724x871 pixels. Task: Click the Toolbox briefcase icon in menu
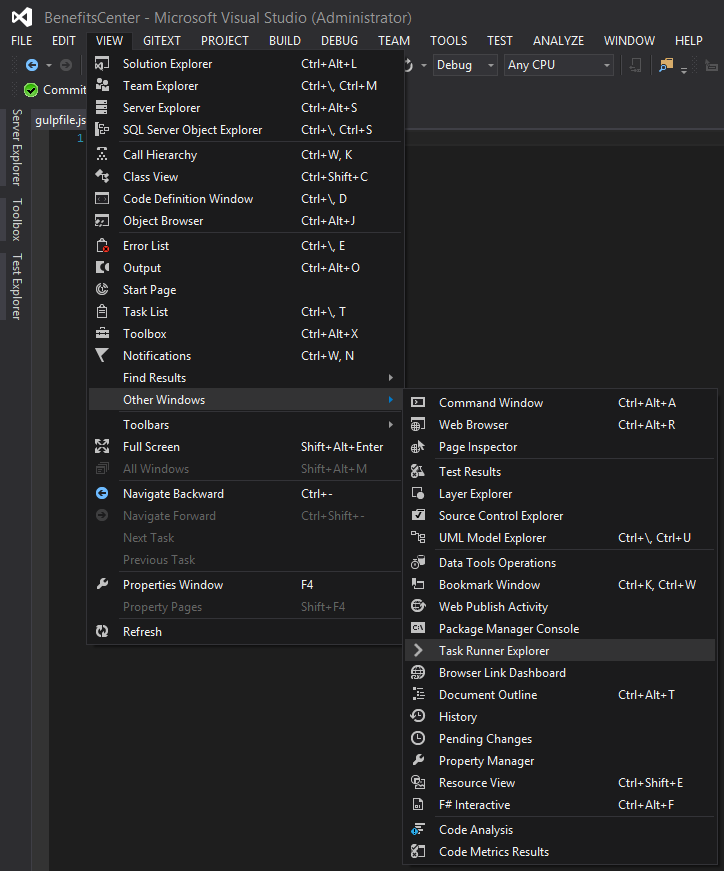[102, 333]
